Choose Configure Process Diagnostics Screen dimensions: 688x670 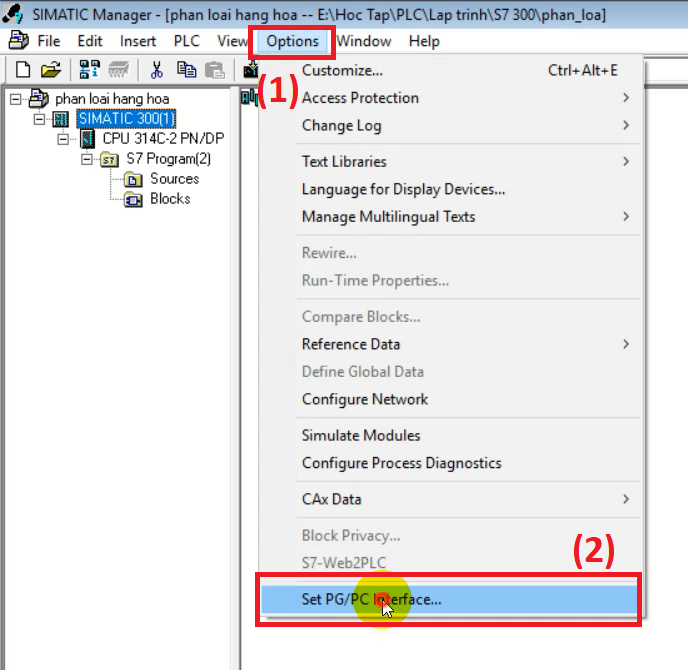pos(451,463)
